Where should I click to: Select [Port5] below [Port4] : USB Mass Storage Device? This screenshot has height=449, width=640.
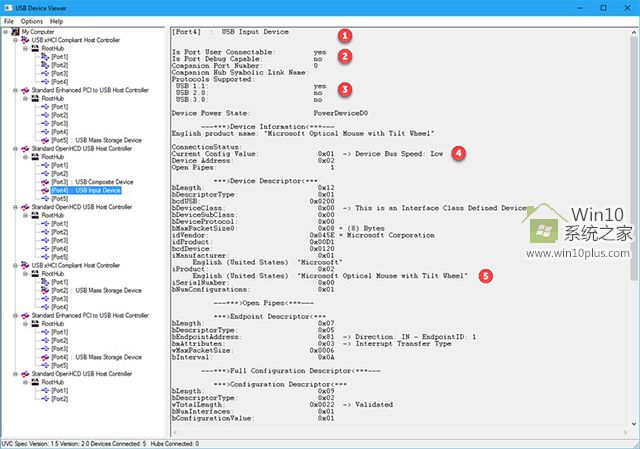(x=60, y=365)
